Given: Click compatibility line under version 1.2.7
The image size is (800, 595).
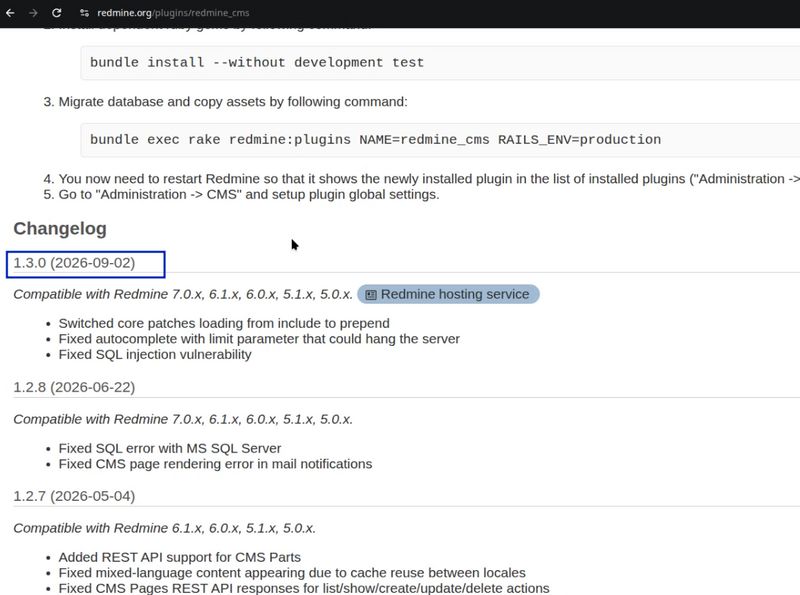Looking at the screenshot, I should tap(164, 528).
